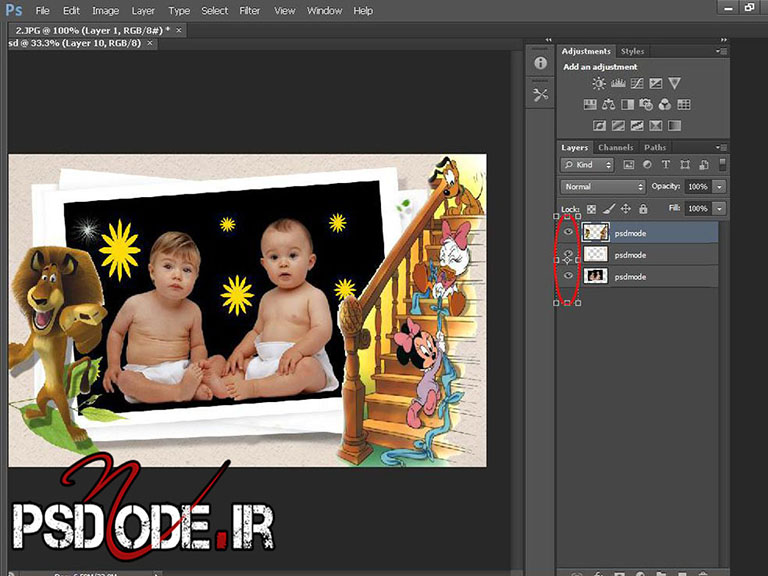Add a Vibrance adjustment
The height and width of the screenshot is (576, 768).
(x=674, y=83)
